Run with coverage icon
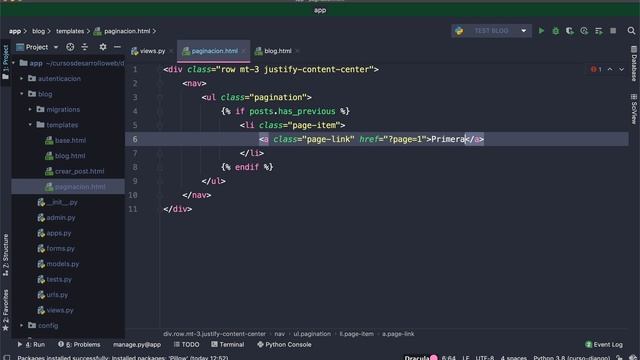 [x=570, y=31]
